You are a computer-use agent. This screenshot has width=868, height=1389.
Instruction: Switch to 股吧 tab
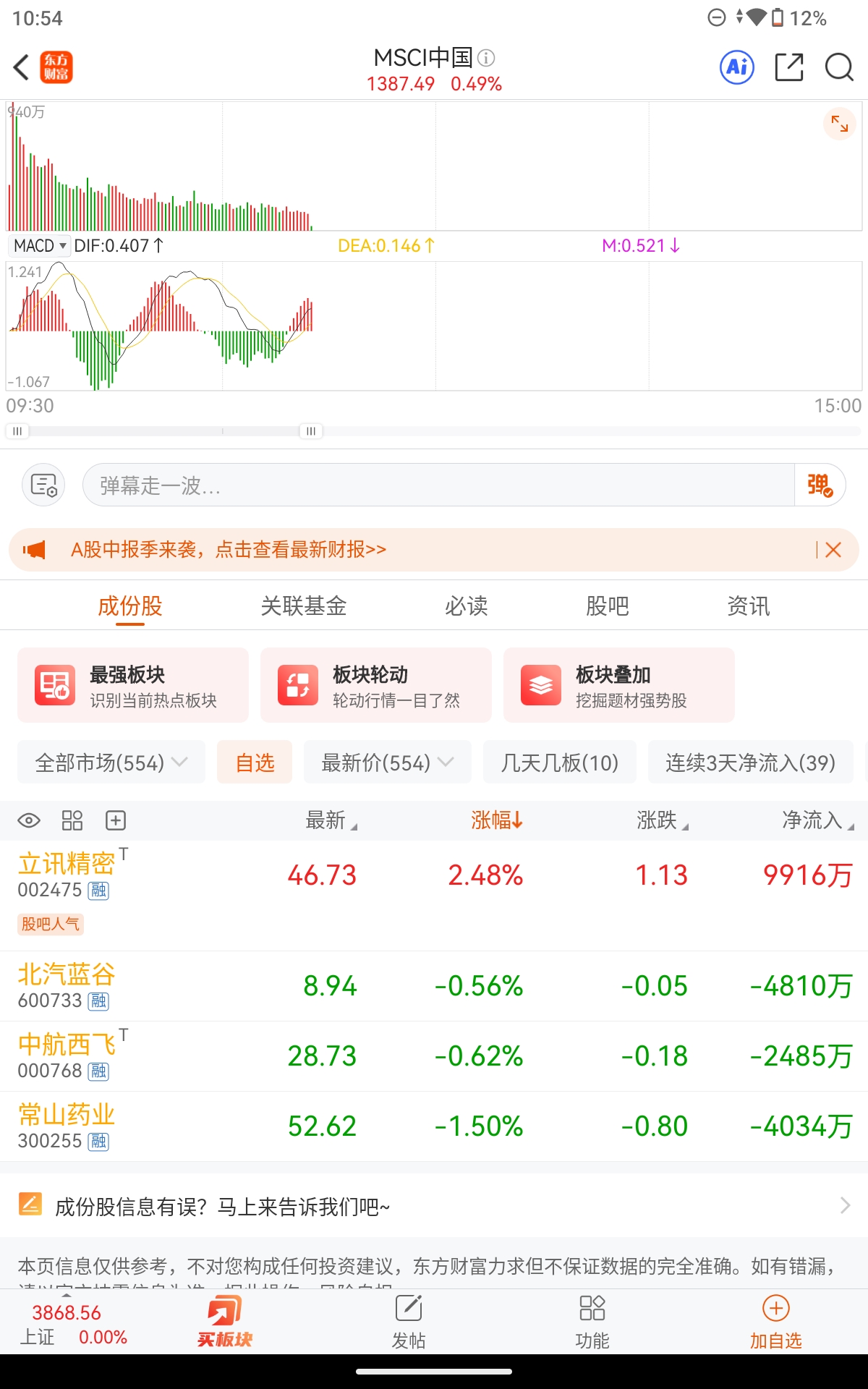pyautogui.click(x=608, y=606)
